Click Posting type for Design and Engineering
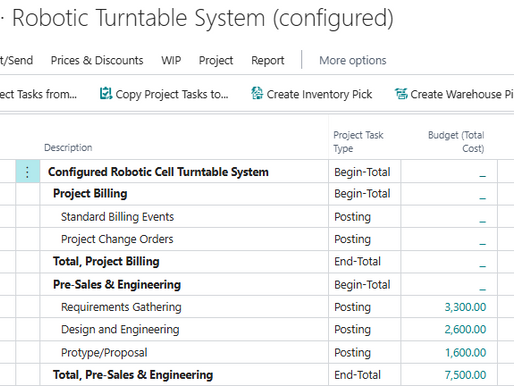This screenshot has height=386, width=514. (x=352, y=329)
